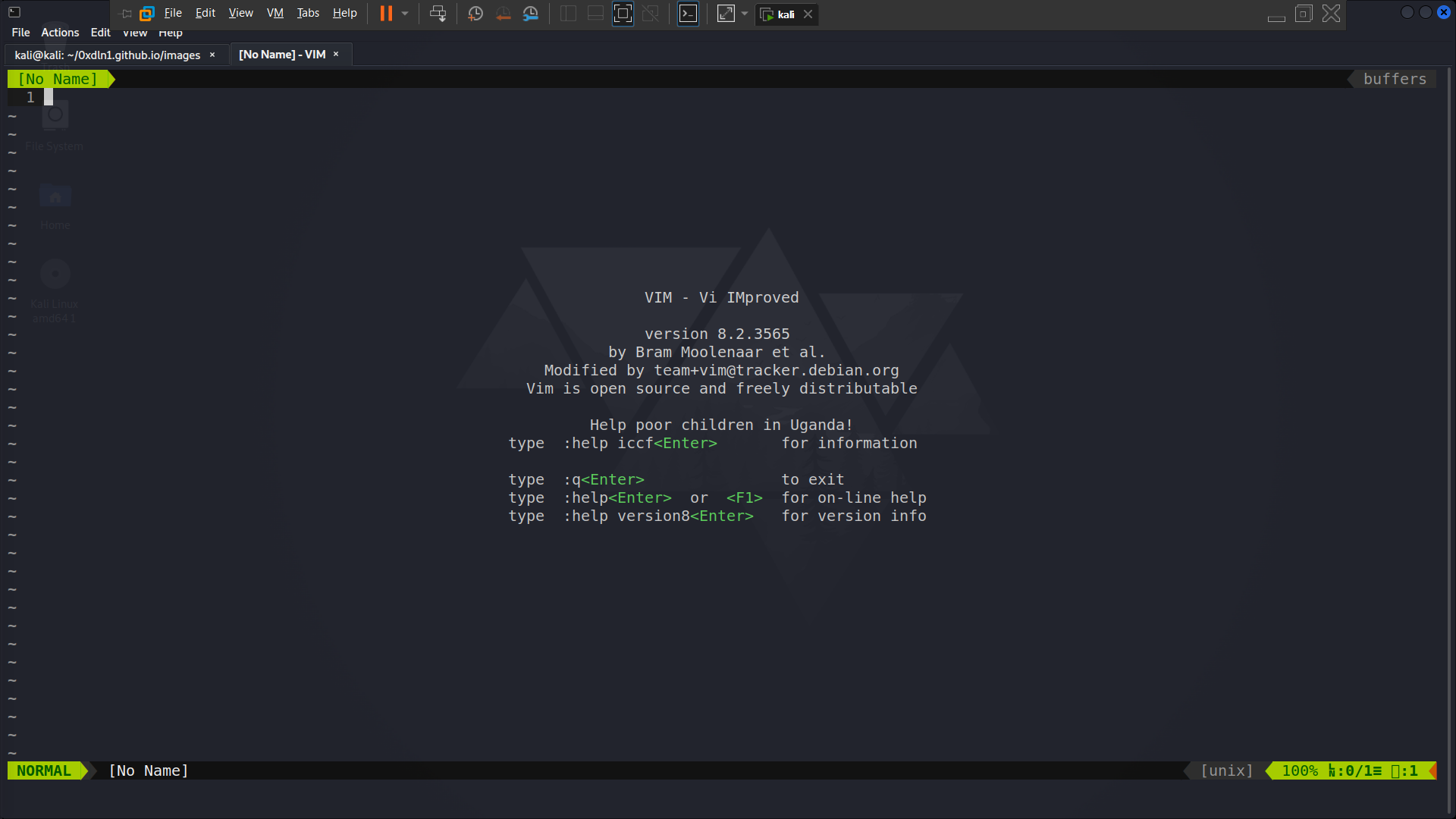Place the cursor on the first empty line
This screenshot has width=1456, height=819.
point(49,97)
